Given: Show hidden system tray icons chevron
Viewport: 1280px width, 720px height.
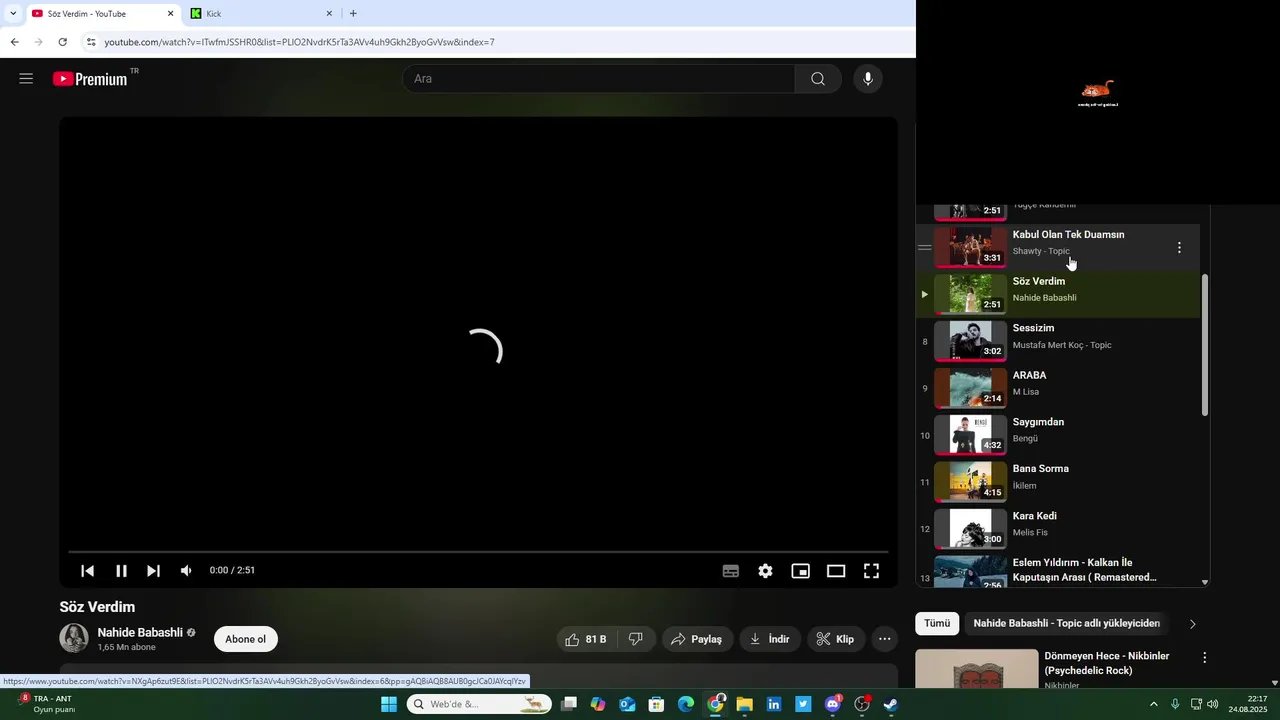Looking at the screenshot, I should click(1153, 704).
